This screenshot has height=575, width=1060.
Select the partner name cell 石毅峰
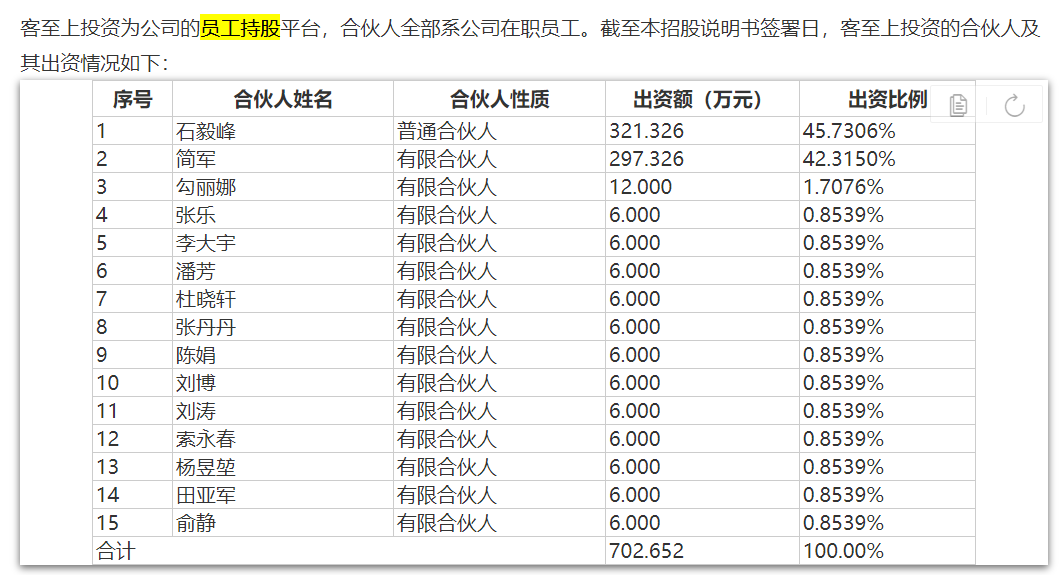pos(206,131)
